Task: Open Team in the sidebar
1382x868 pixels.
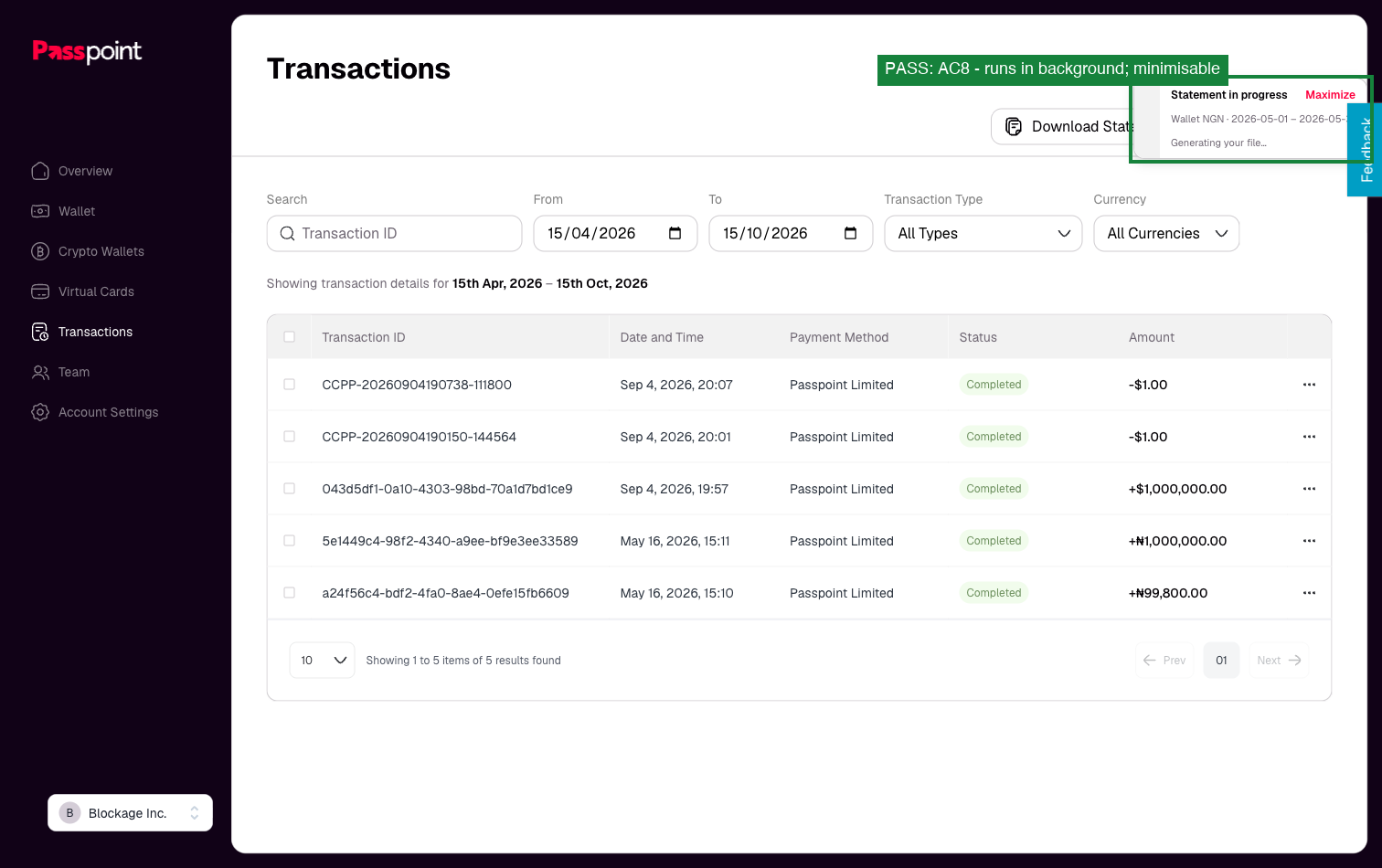Action: (60, 372)
